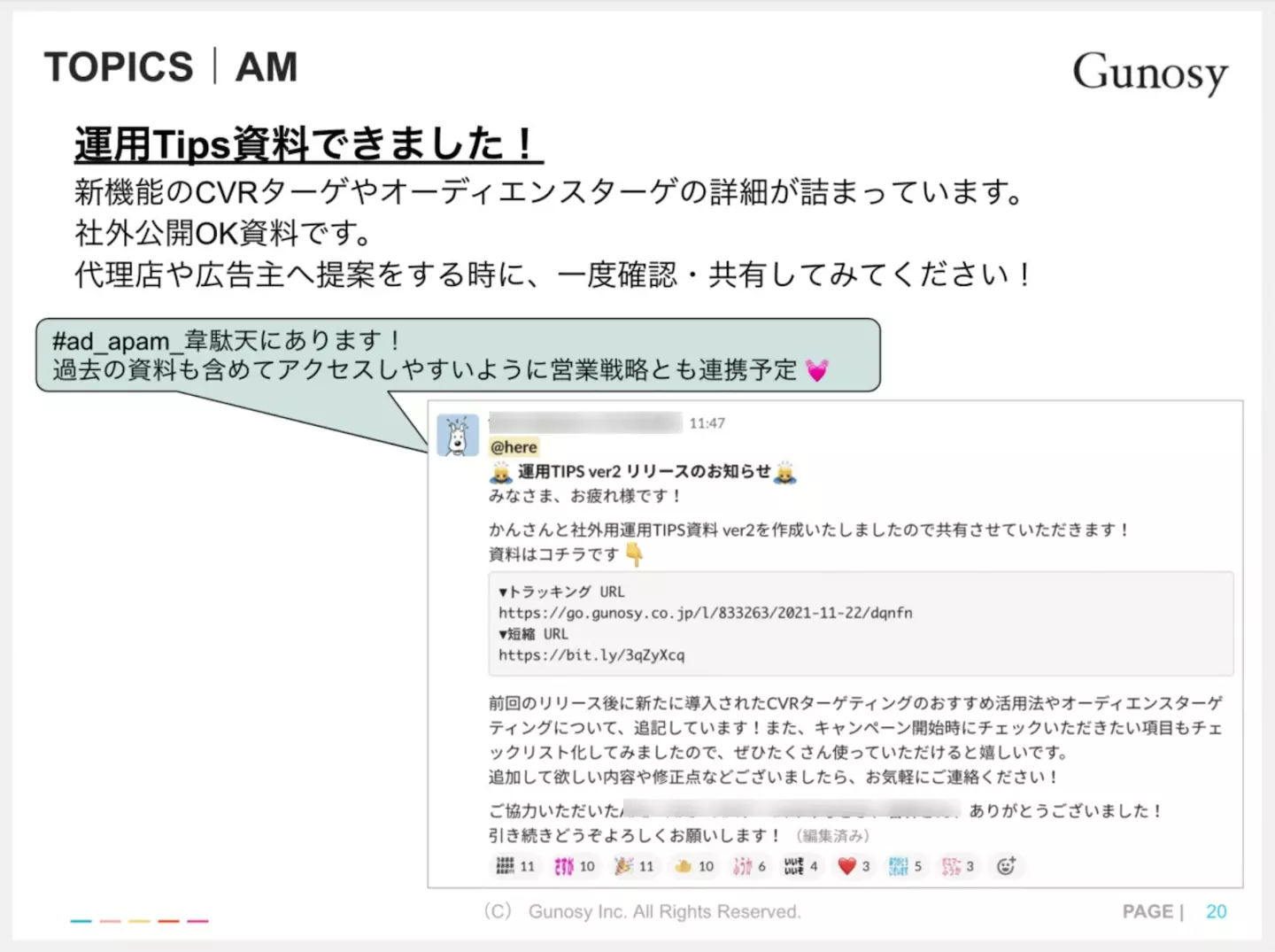Click the '資料はコチラです' line
1275x952 pixels.
[553, 554]
